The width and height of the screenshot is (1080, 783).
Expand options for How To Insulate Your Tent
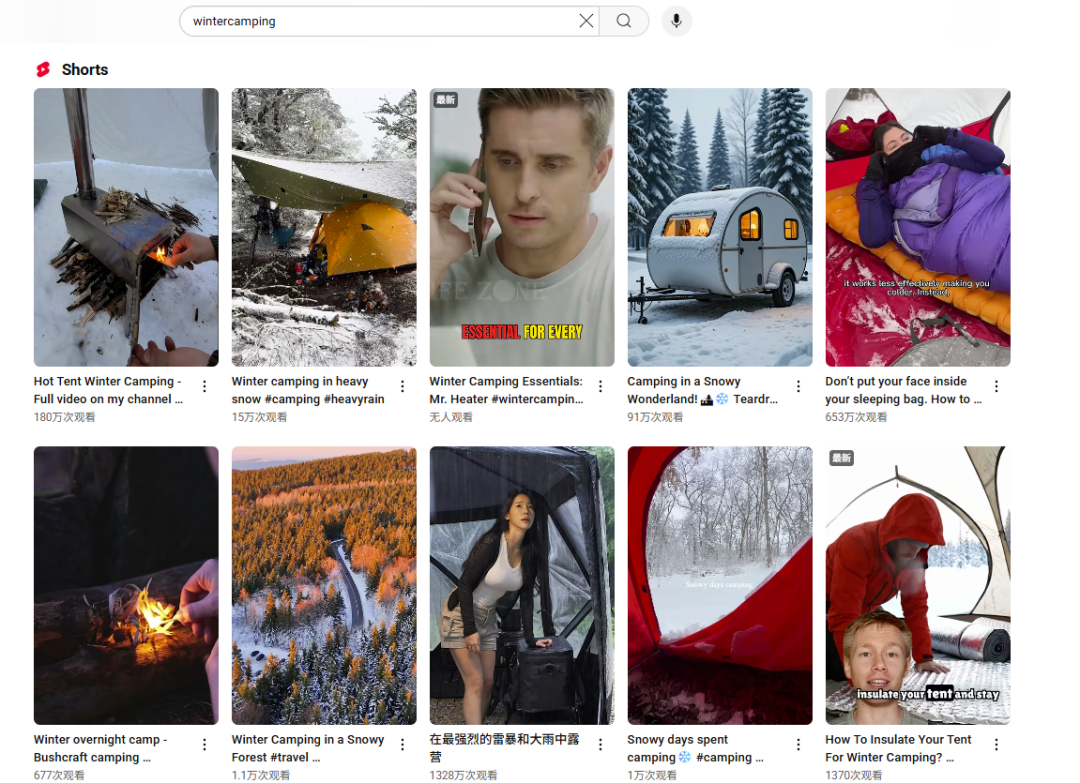click(x=996, y=745)
